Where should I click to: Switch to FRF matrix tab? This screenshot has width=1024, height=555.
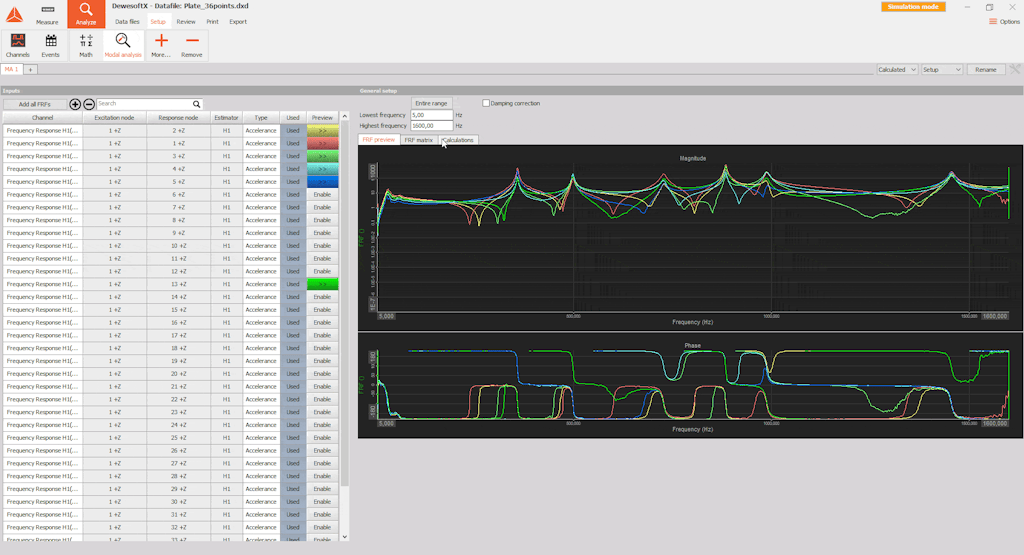[x=419, y=140]
